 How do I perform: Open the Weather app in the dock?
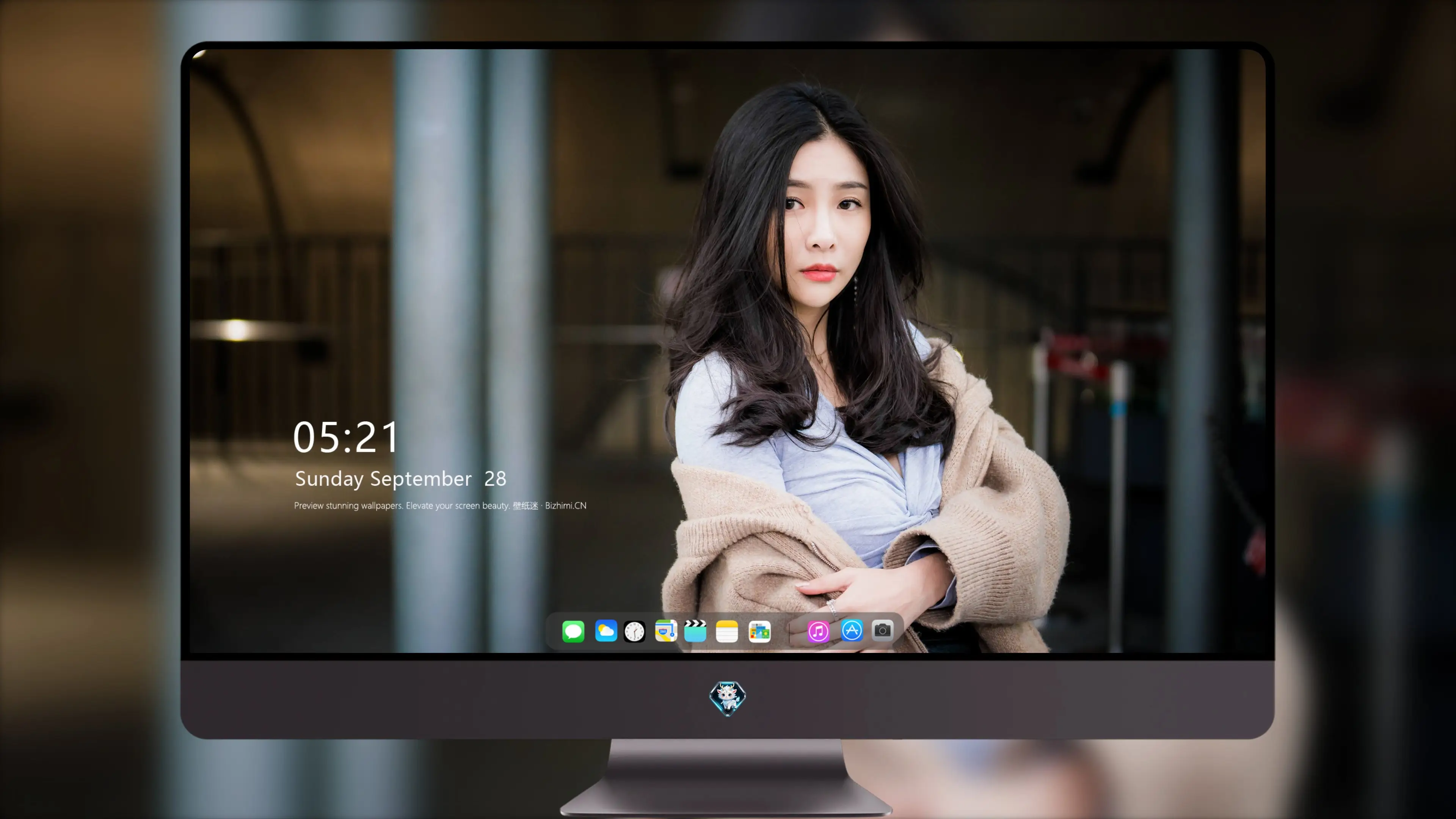(606, 631)
